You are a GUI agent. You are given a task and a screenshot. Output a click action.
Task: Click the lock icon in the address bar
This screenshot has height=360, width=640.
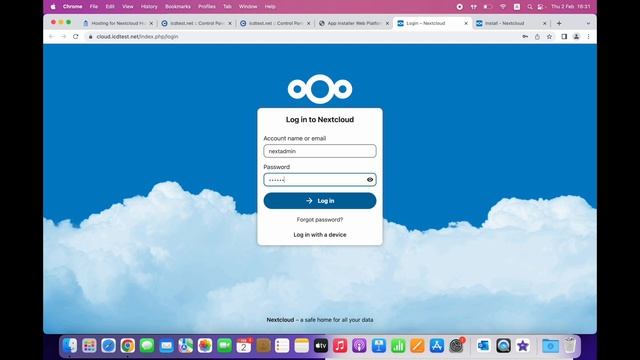point(91,37)
